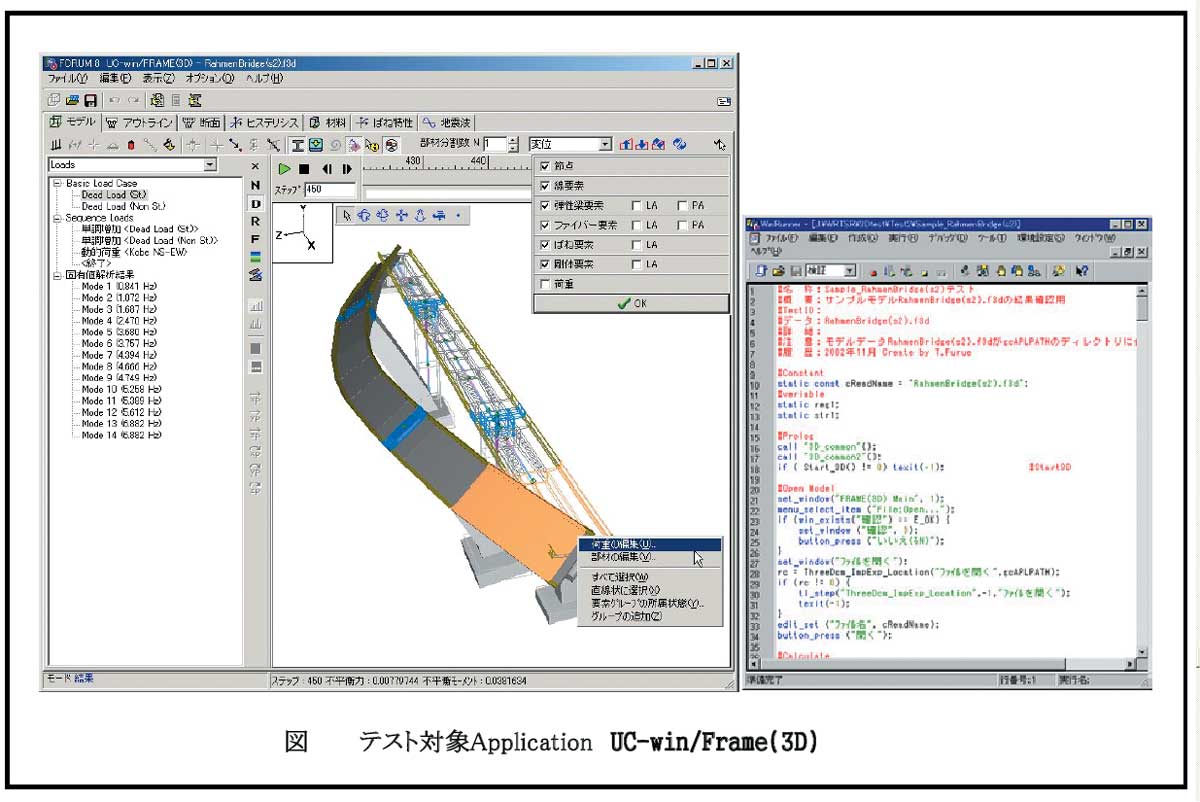Click the timeline ruler near the 440 mark
Viewport: 1200px width, 802px height.
pos(478,163)
